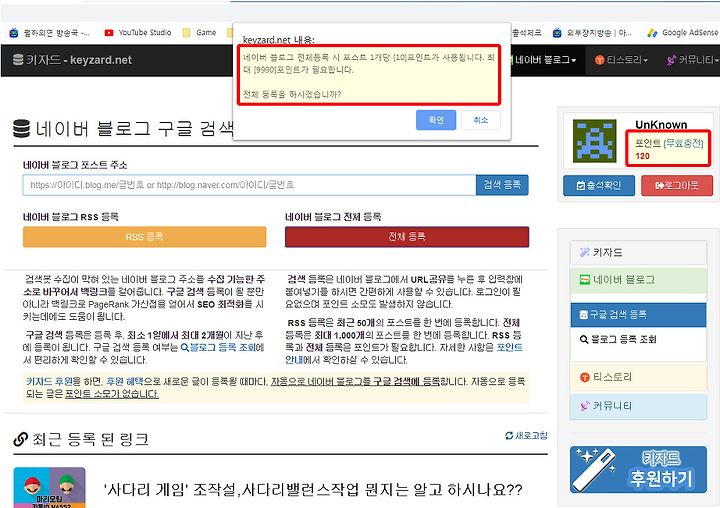Confirm the dialog with 확인 button
This screenshot has height=508, width=720.
click(x=436, y=120)
